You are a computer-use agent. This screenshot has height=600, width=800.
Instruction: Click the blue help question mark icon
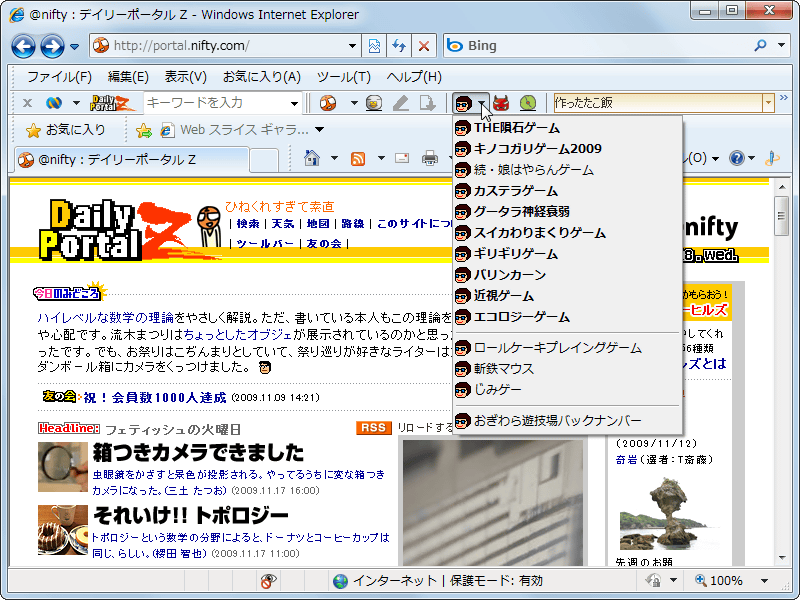coord(736,159)
